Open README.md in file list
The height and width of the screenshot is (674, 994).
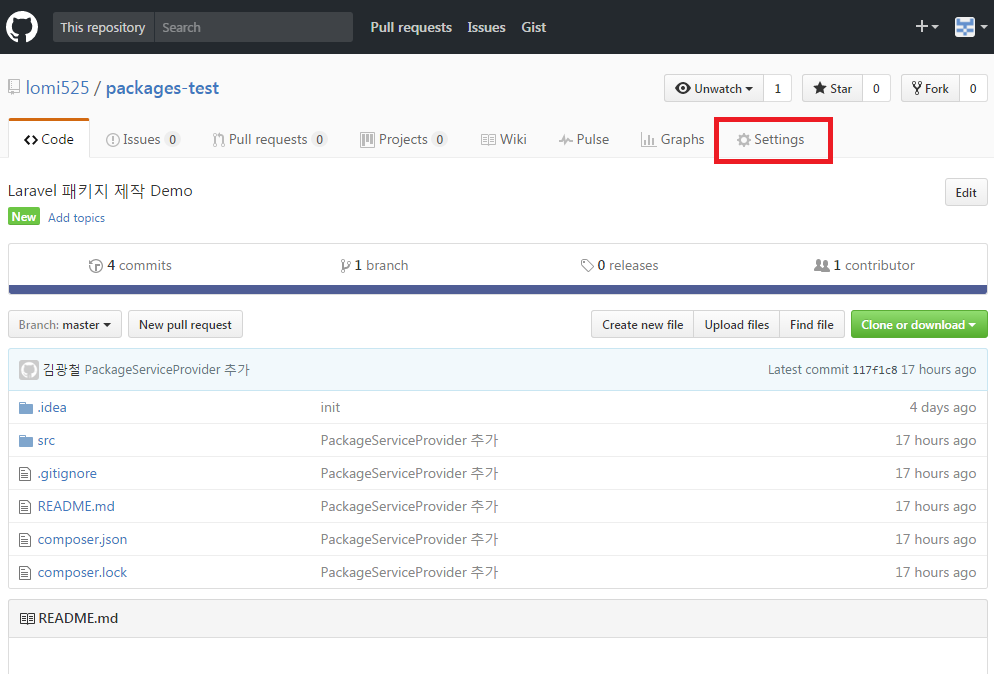pyautogui.click(x=76, y=507)
